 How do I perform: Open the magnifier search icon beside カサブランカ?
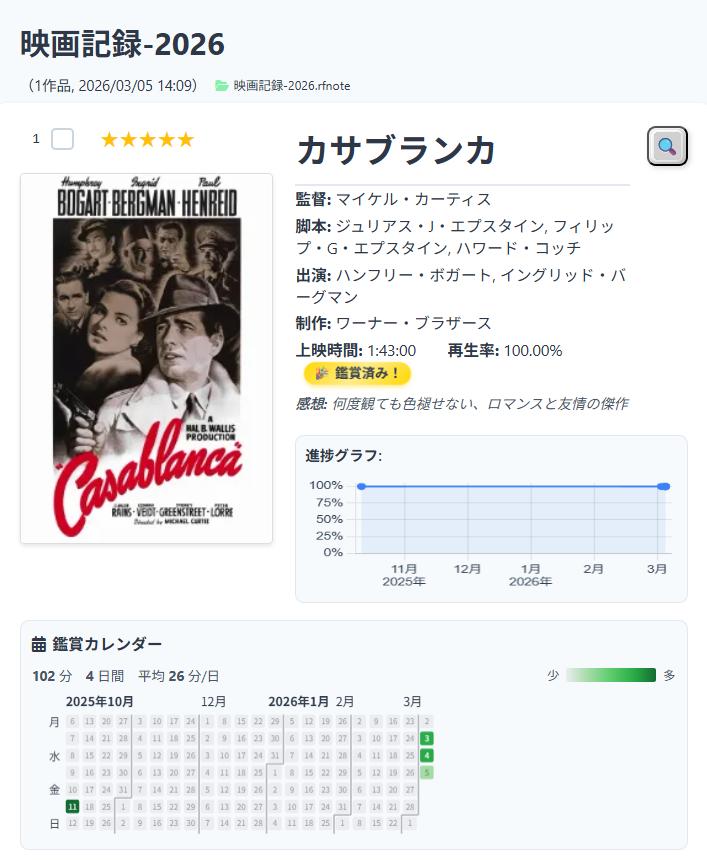tap(666, 146)
